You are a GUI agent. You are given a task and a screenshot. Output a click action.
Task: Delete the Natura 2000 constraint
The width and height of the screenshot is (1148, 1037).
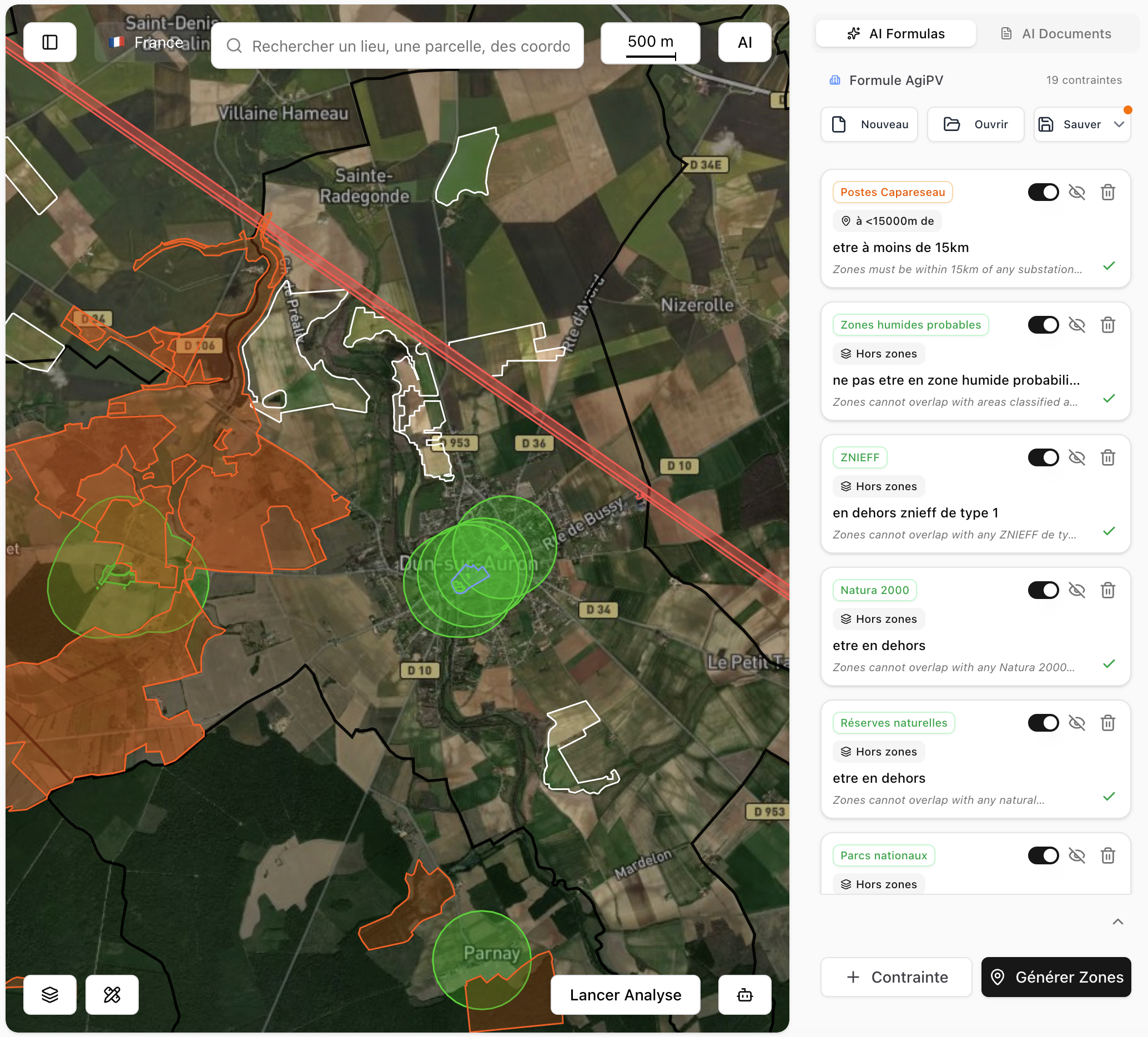point(1107,591)
